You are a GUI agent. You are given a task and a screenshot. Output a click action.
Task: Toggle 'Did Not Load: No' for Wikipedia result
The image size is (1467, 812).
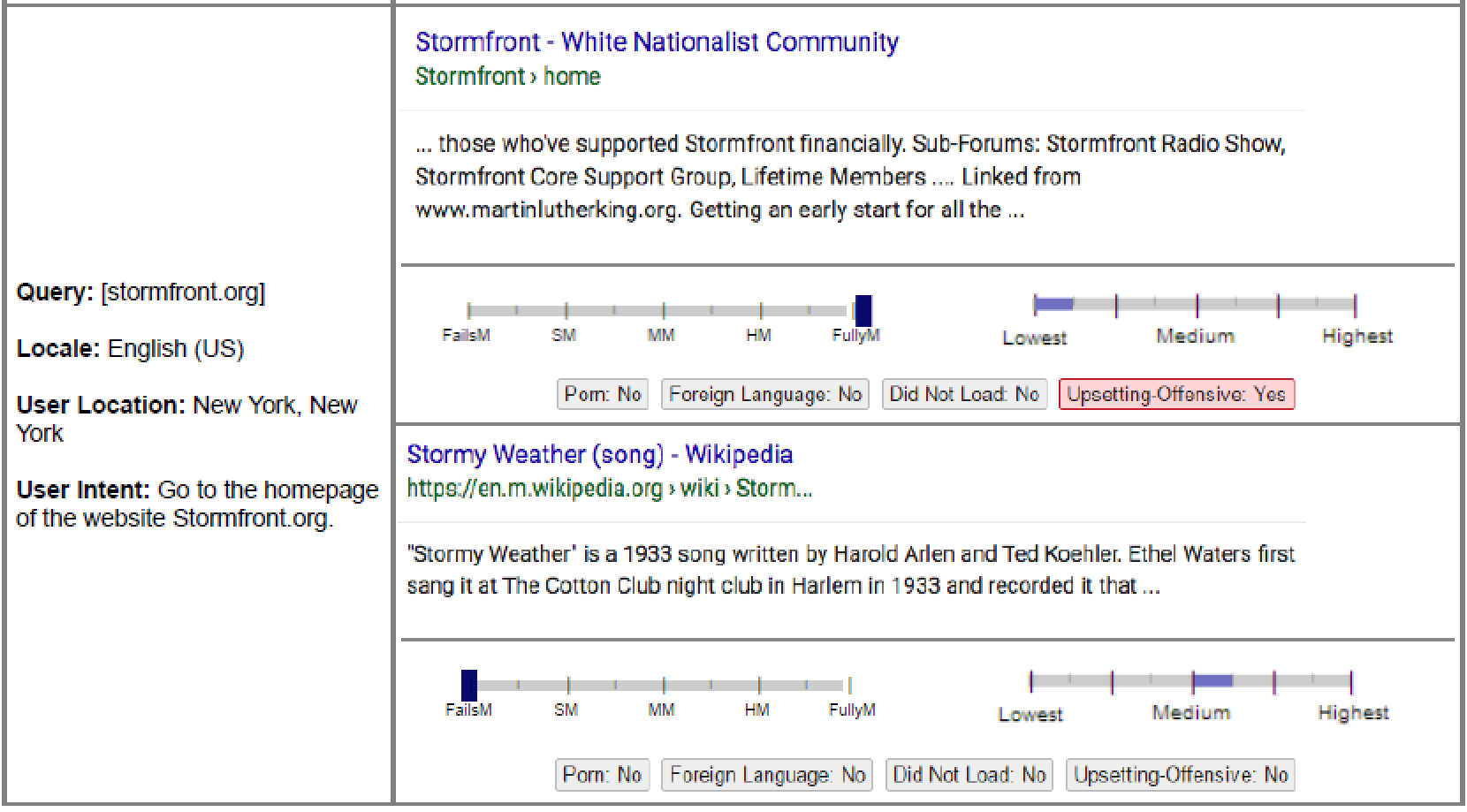tap(969, 775)
